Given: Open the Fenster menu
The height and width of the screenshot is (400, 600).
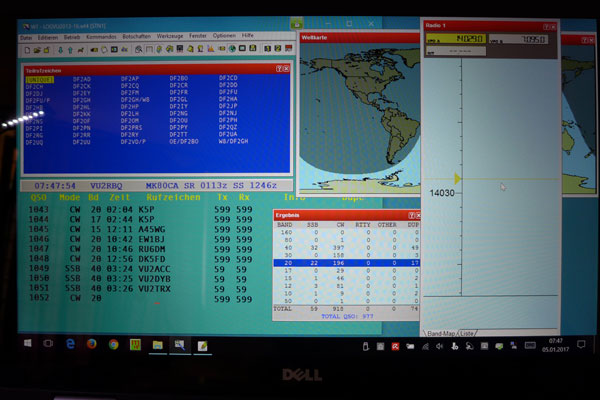Looking at the screenshot, I should 198,36.
